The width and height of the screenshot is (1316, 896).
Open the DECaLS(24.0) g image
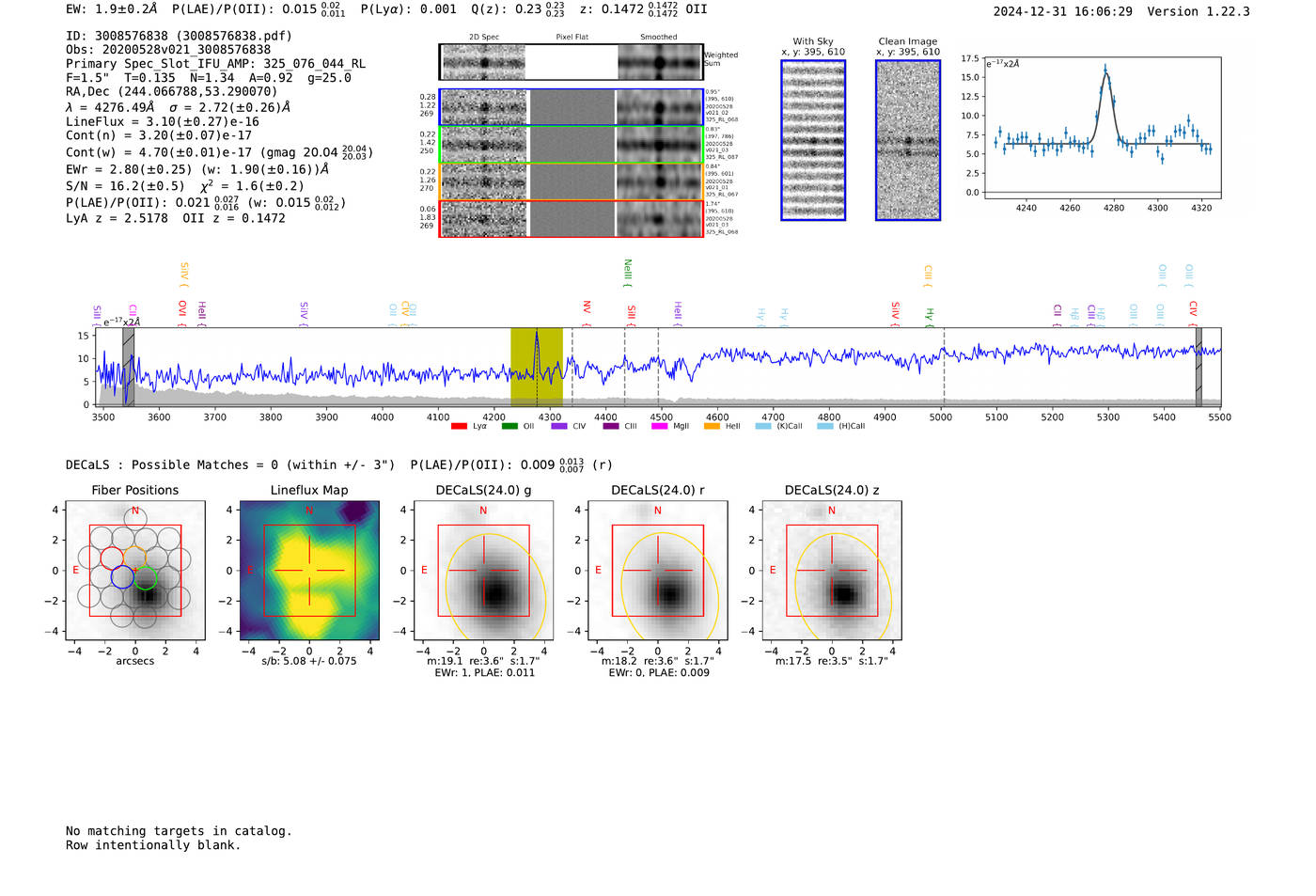(x=484, y=571)
